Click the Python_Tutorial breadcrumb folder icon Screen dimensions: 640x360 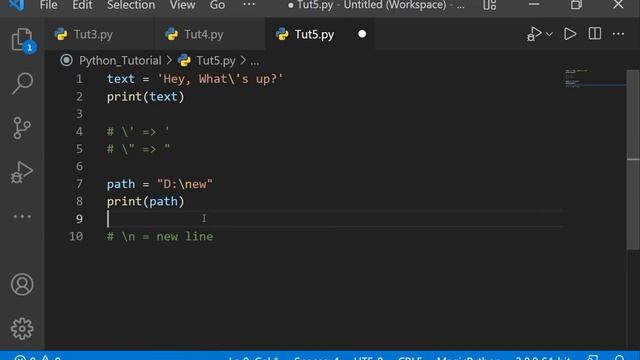click(x=66, y=60)
